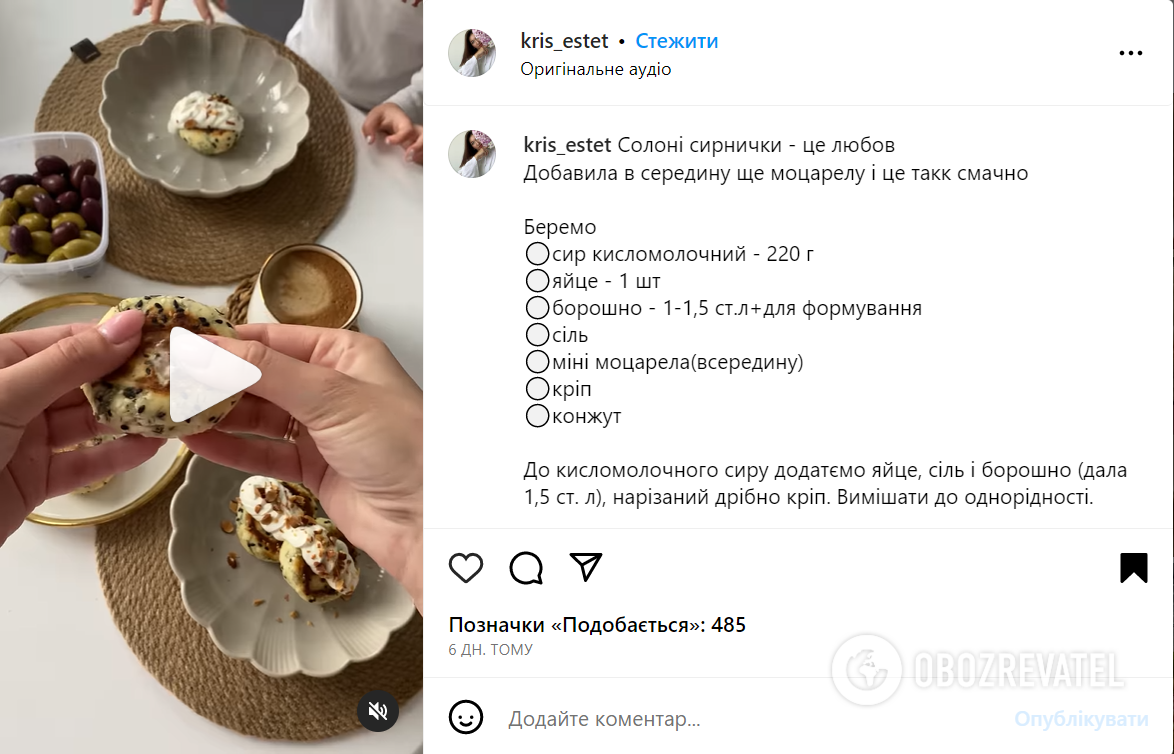Unmute the video with speaker icon
The image size is (1174, 754).
pyautogui.click(x=378, y=711)
